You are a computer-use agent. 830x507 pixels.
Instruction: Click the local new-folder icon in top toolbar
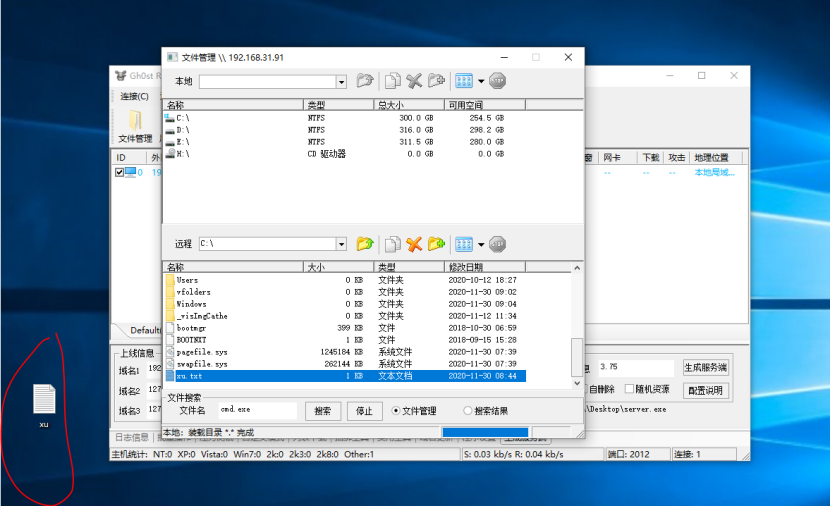(436, 81)
